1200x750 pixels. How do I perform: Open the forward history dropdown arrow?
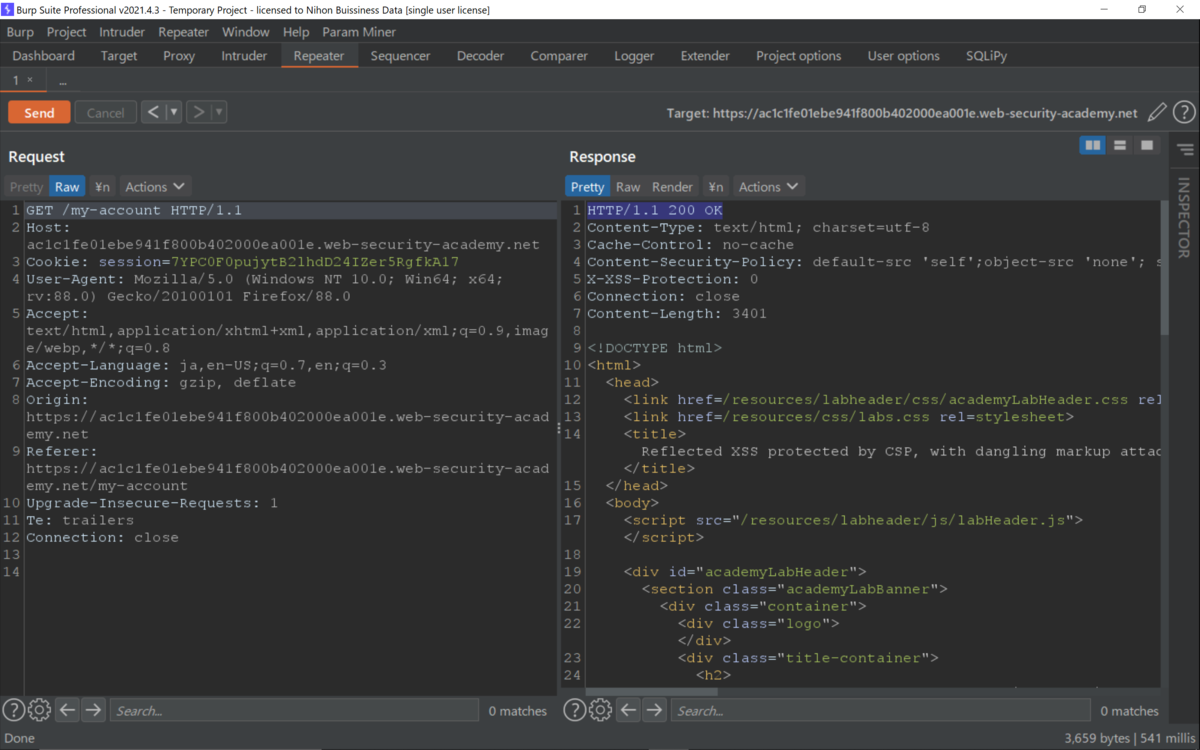(219, 112)
